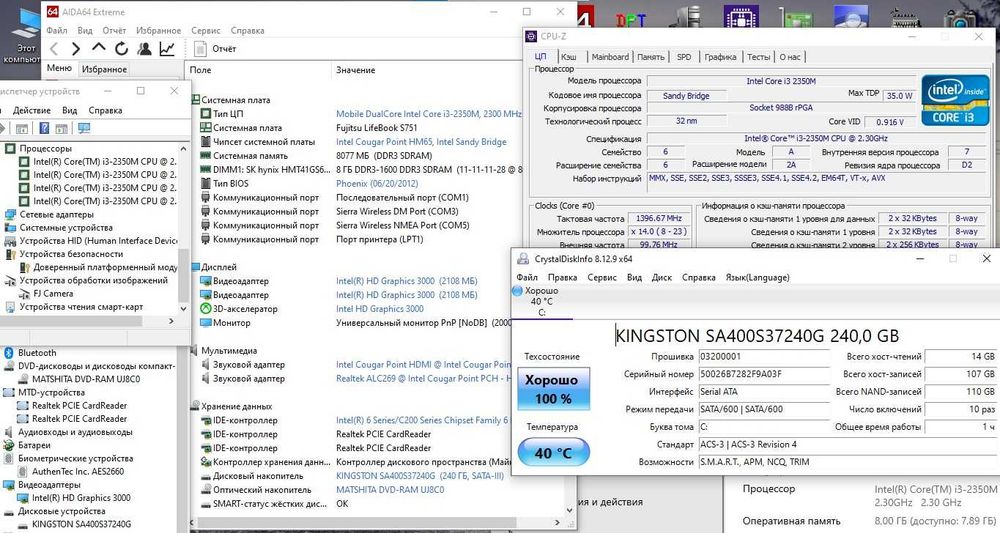Click the AIDA64 up arrow icon
Screen dimensions: 1000x533
click(x=98, y=48)
